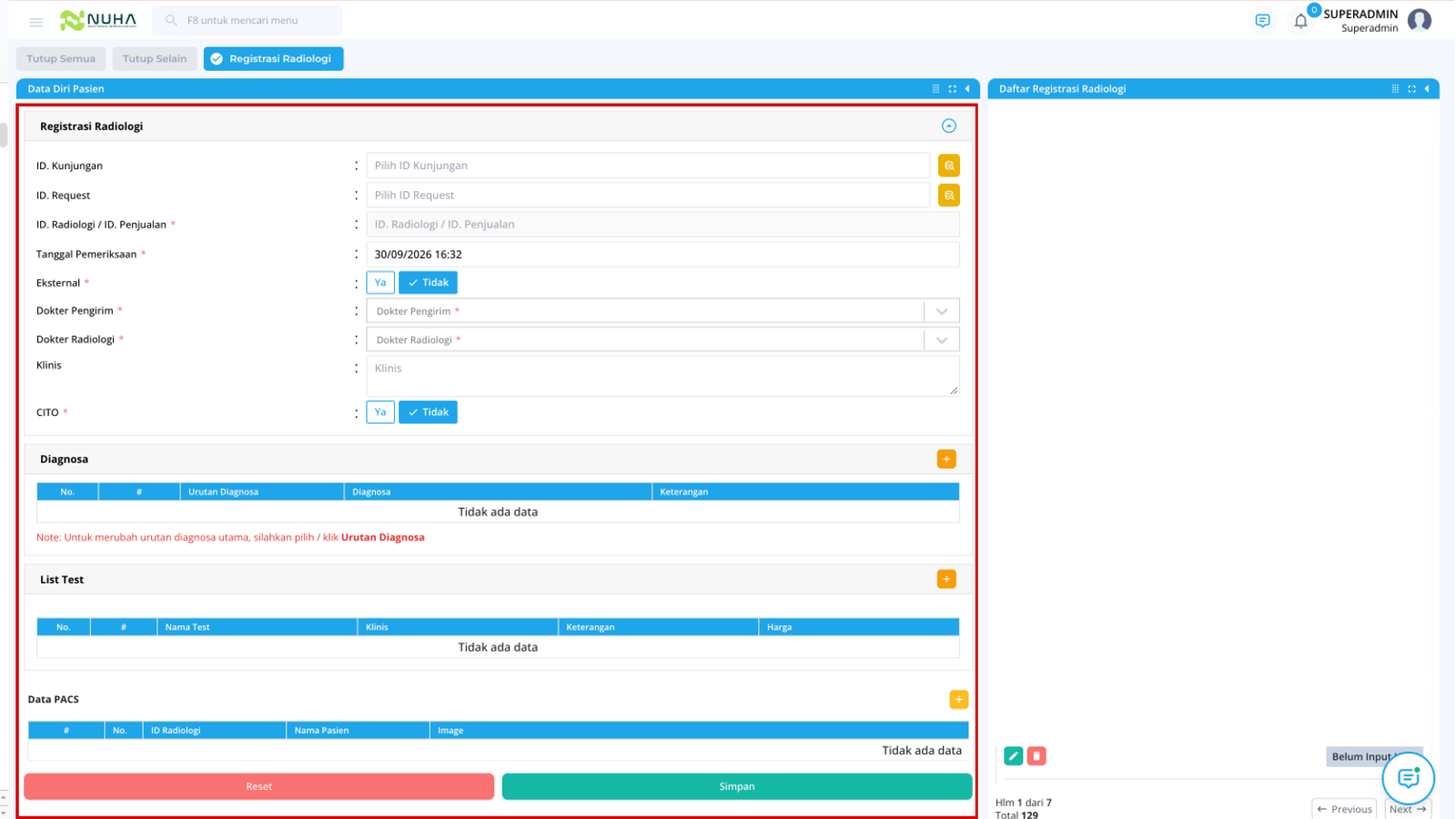Open the floating chat support bubble
1456x819 pixels.
[1408, 778]
